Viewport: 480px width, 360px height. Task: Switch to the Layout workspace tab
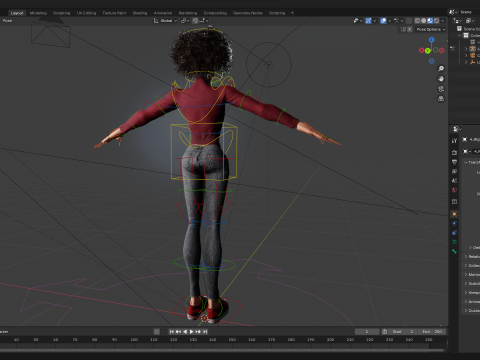tap(17, 13)
